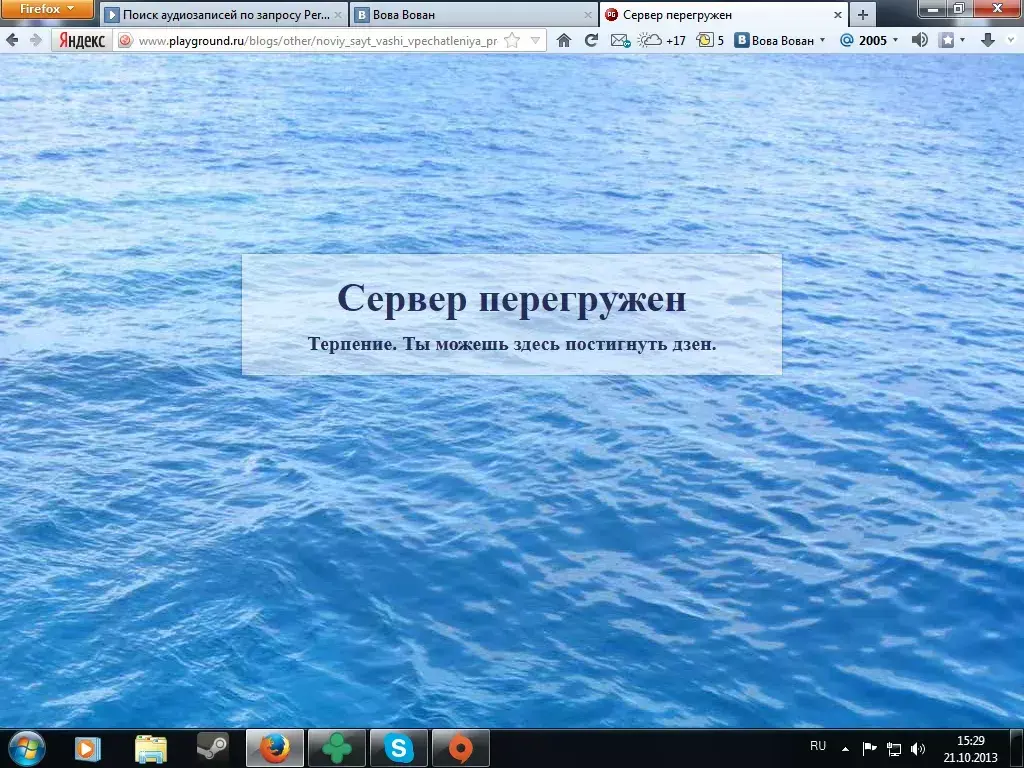
Task: Open the orange Firefox menu button
Action: click(47, 9)
